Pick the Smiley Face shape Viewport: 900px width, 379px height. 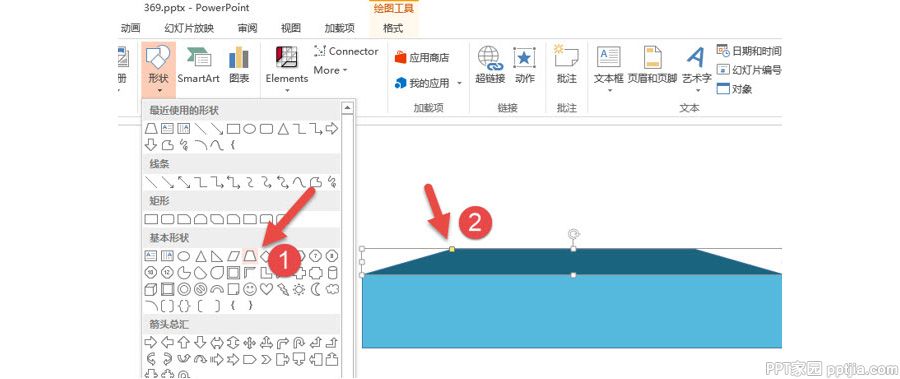250,289
